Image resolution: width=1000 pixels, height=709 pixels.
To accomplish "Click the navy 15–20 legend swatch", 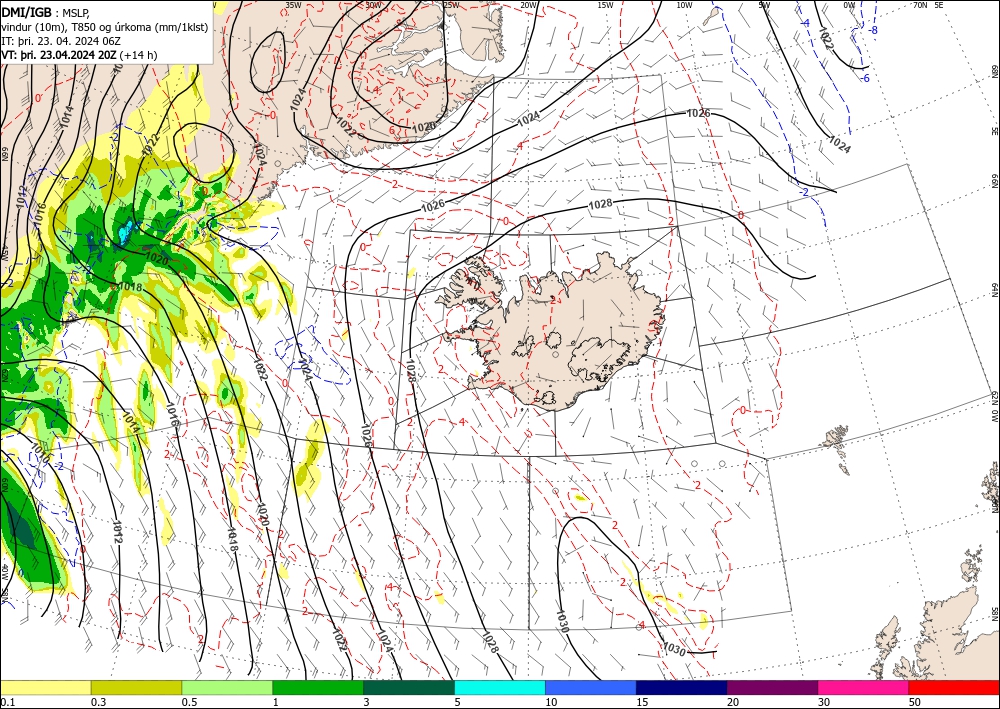I will coord(682,687).
